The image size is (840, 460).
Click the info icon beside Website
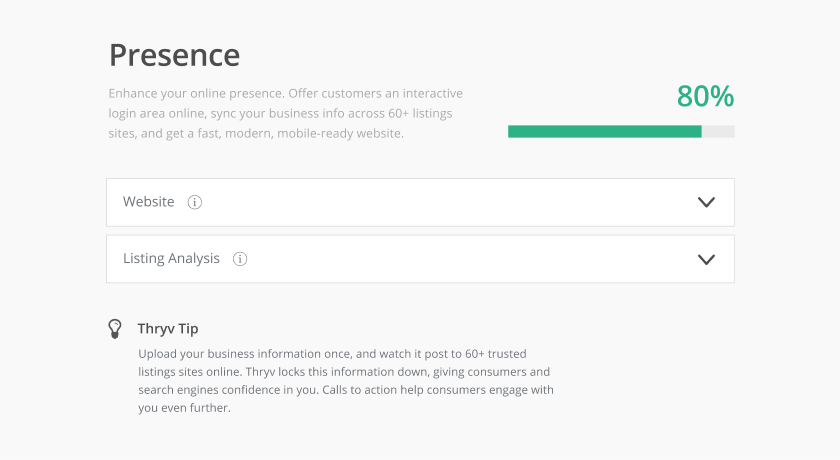tap(194, 202)
